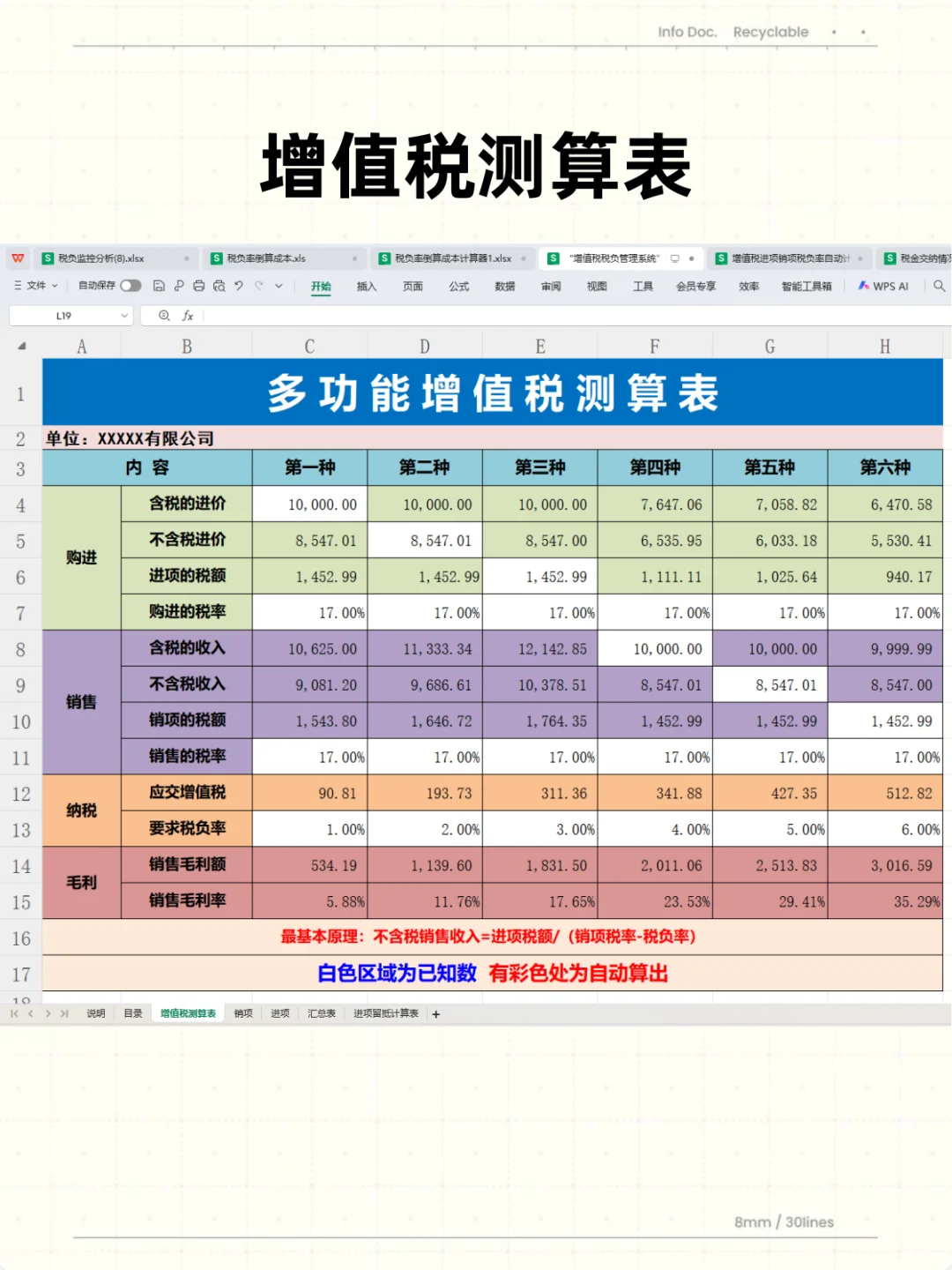Click the 销售毛利额 label cell
The width and height of the screenshot is (952, 1270).
pyautogui.click(x=187, y=865)
